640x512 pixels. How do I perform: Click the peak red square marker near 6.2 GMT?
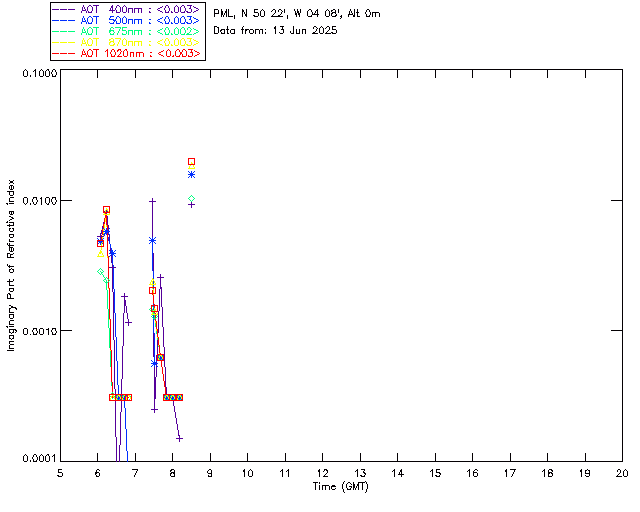[x=106, y=210]
